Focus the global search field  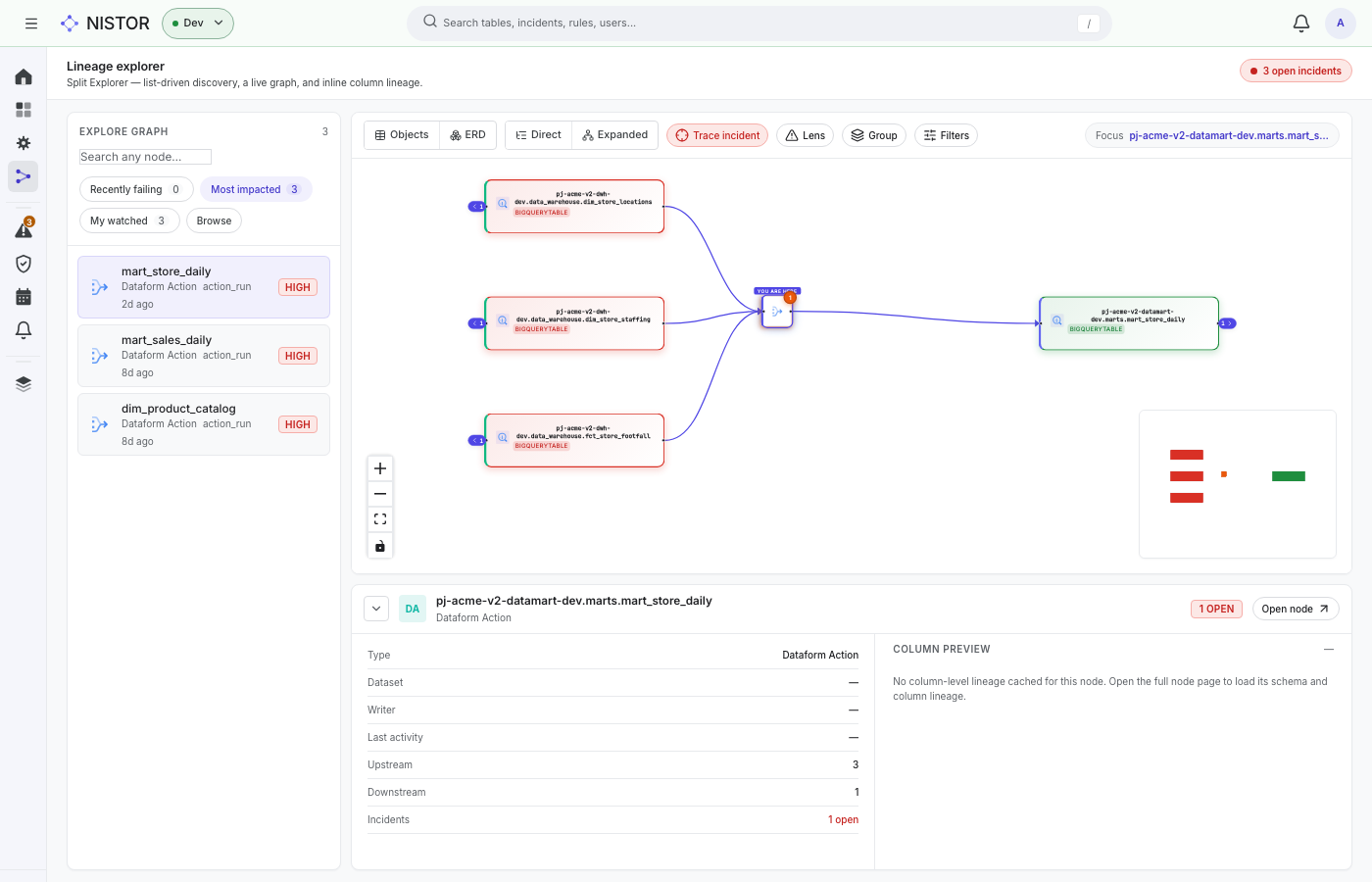pyautogui.click(x=759, y=23)
